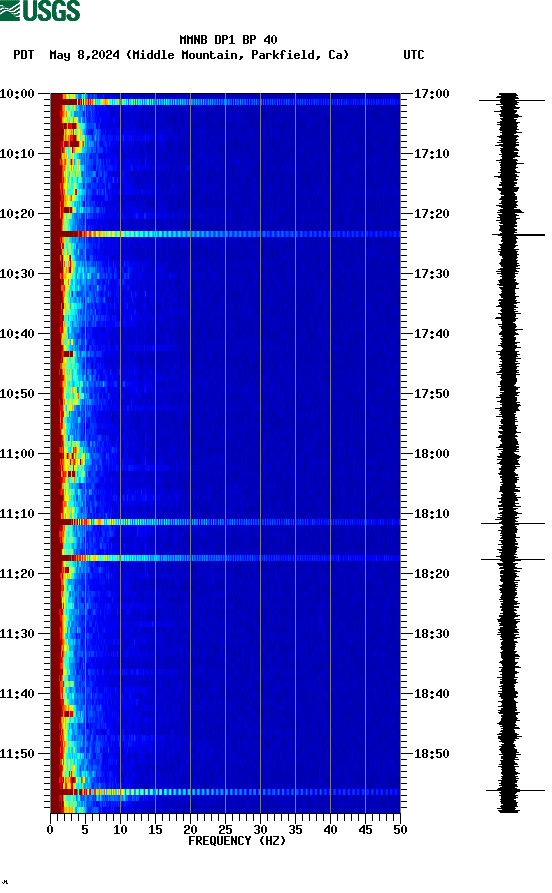The width and height of the screenshot is (552, 893).
Task: Click the '11:40' PDT time label
Action: point(17,694)
